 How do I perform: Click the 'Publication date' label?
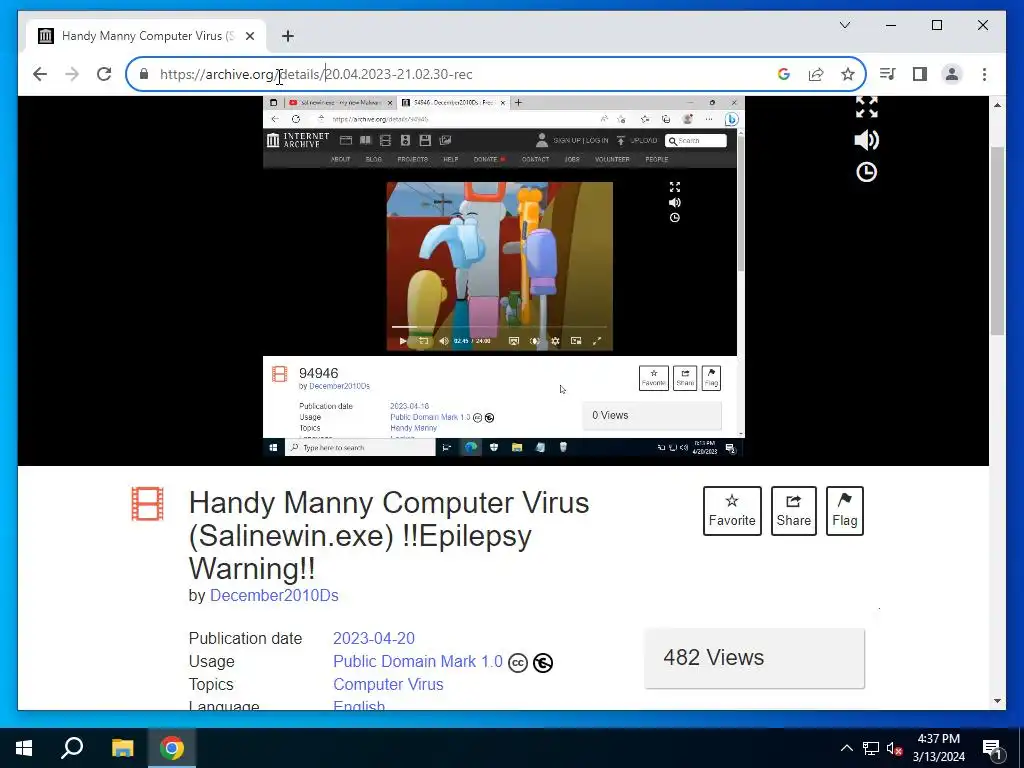pyautogui.click(x=246, y=638)
